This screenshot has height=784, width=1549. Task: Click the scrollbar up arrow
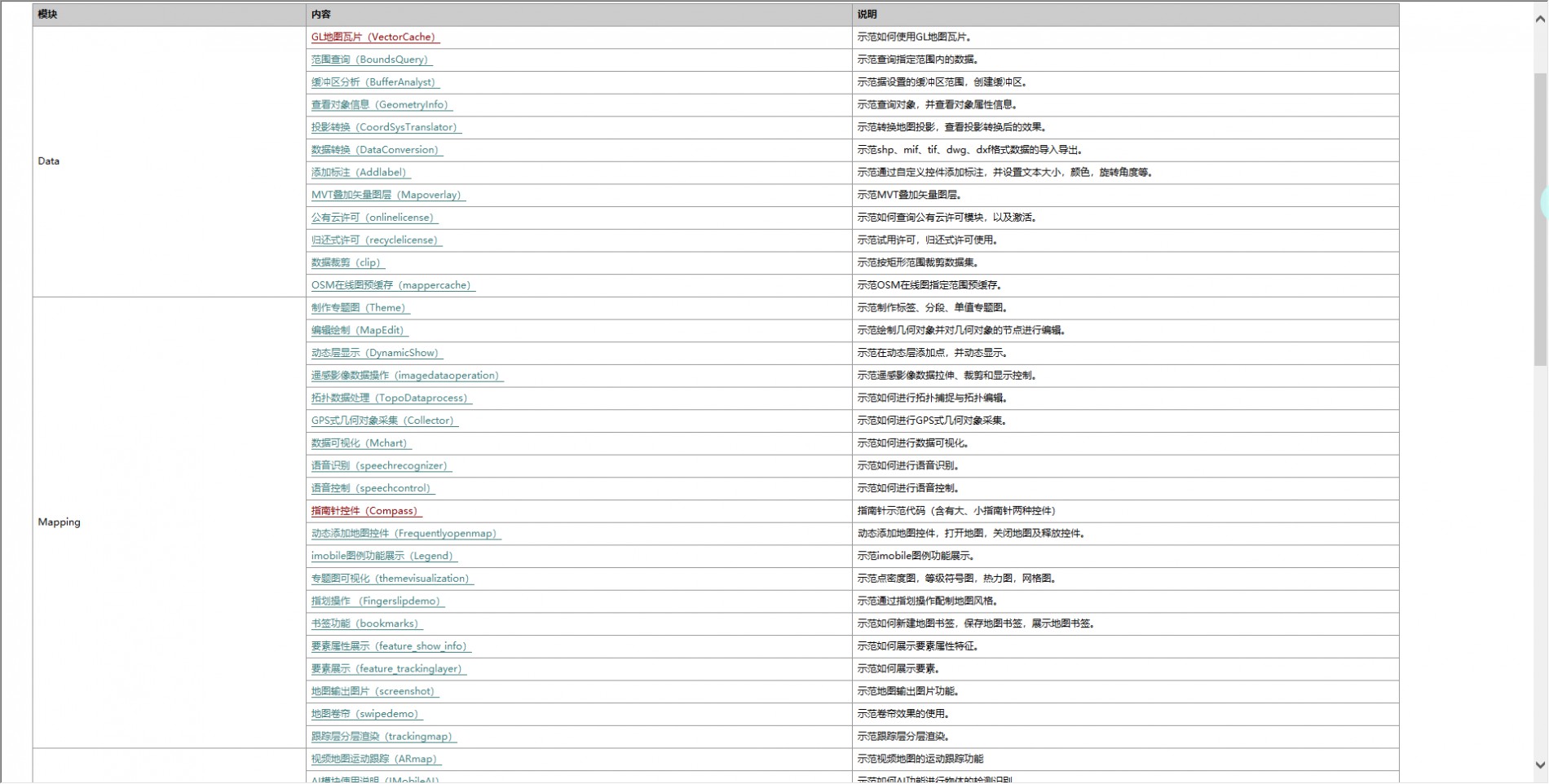coord(1540,19)
